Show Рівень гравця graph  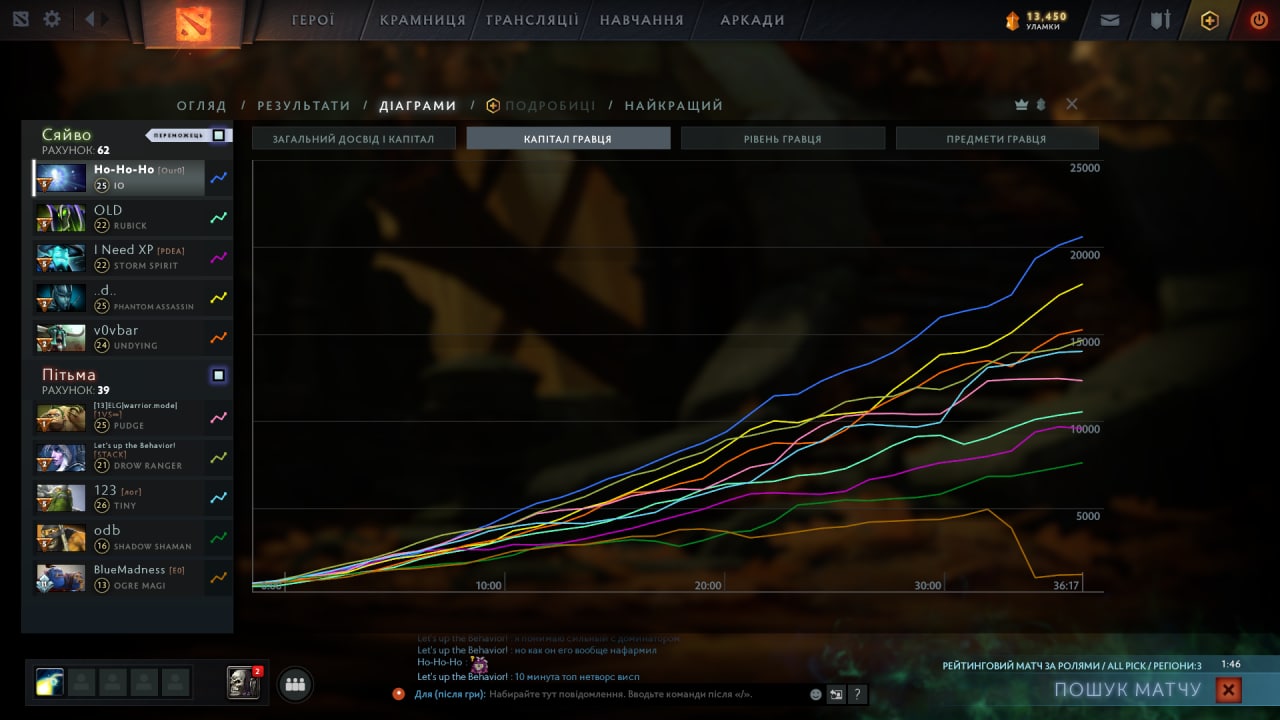click(x=783, y=138)
